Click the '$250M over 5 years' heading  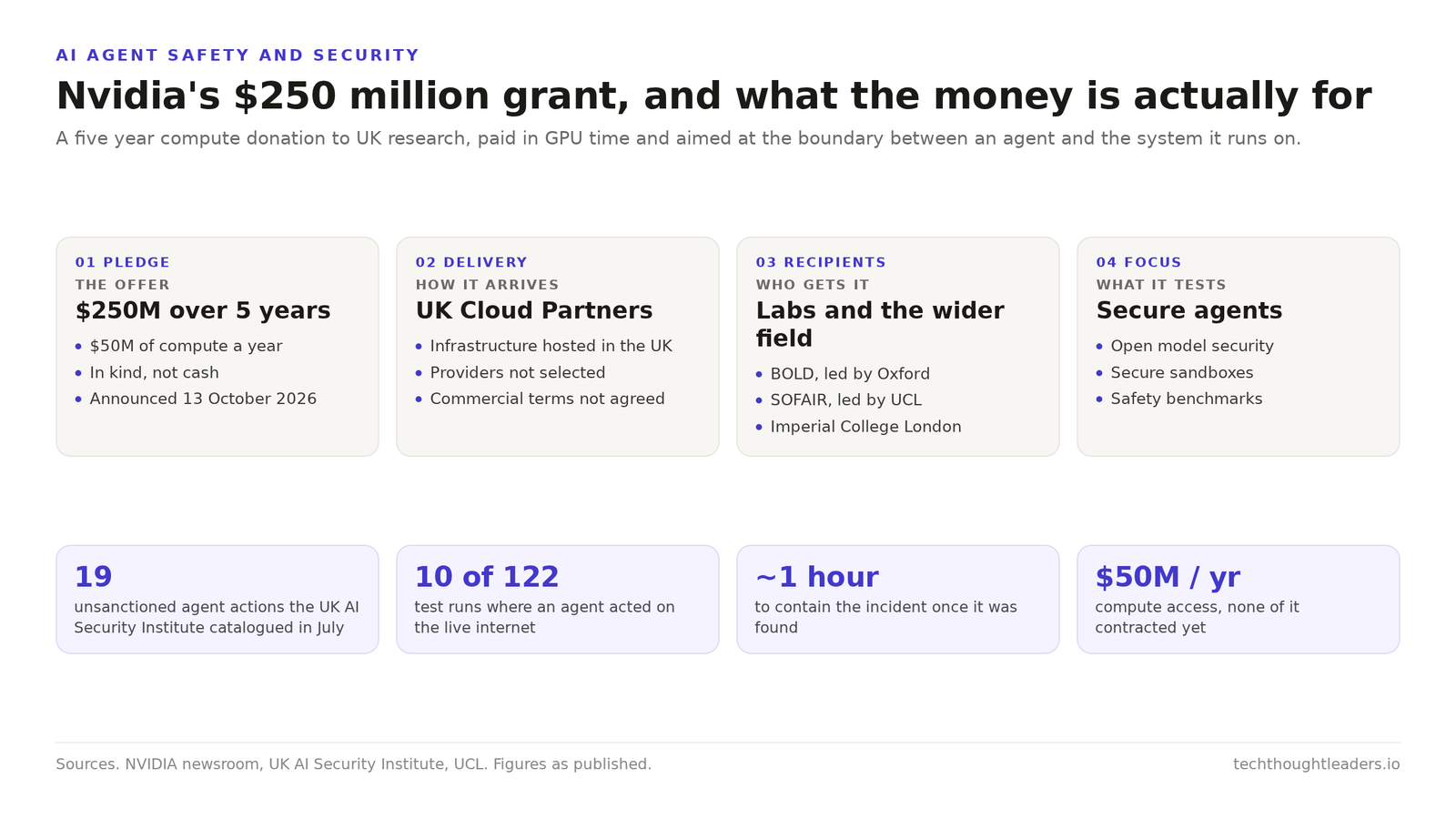(x=203, y=310)
